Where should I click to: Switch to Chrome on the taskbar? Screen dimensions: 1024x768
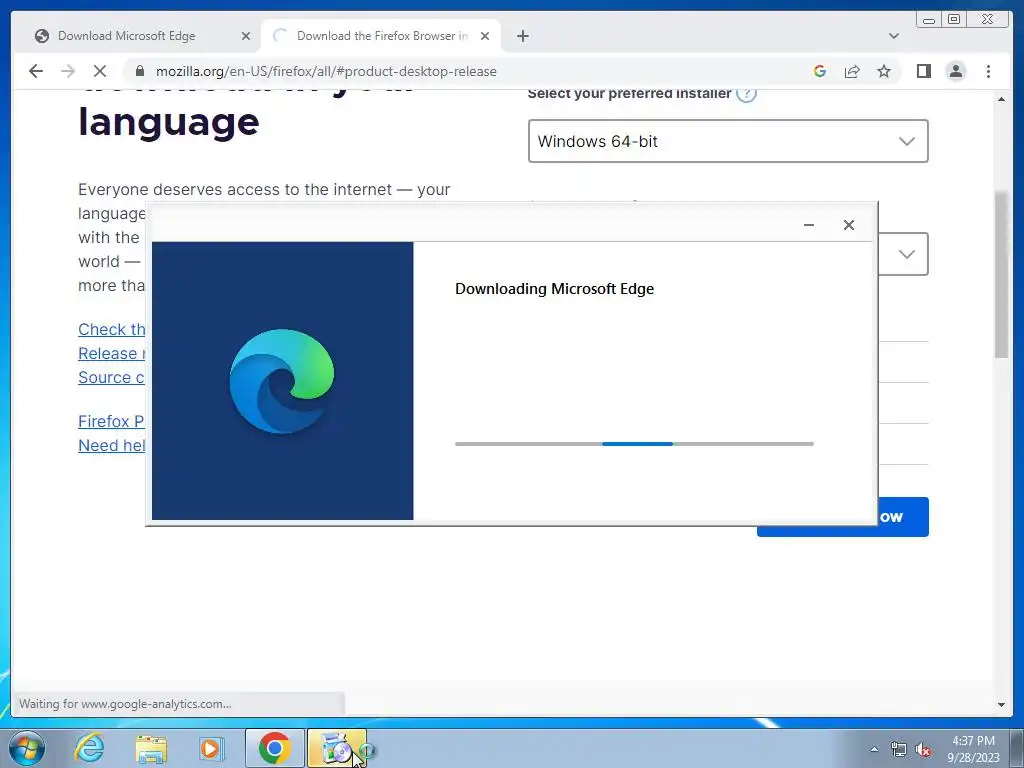click(274, 748)
